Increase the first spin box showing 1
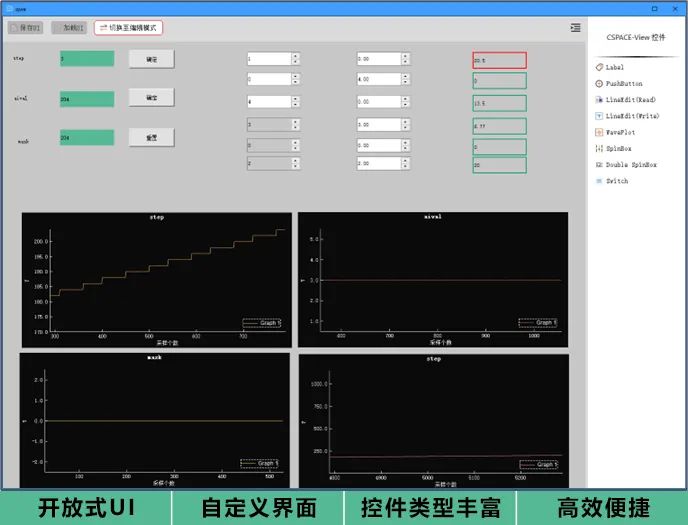The image size is (688, 525). coord(295,56)
